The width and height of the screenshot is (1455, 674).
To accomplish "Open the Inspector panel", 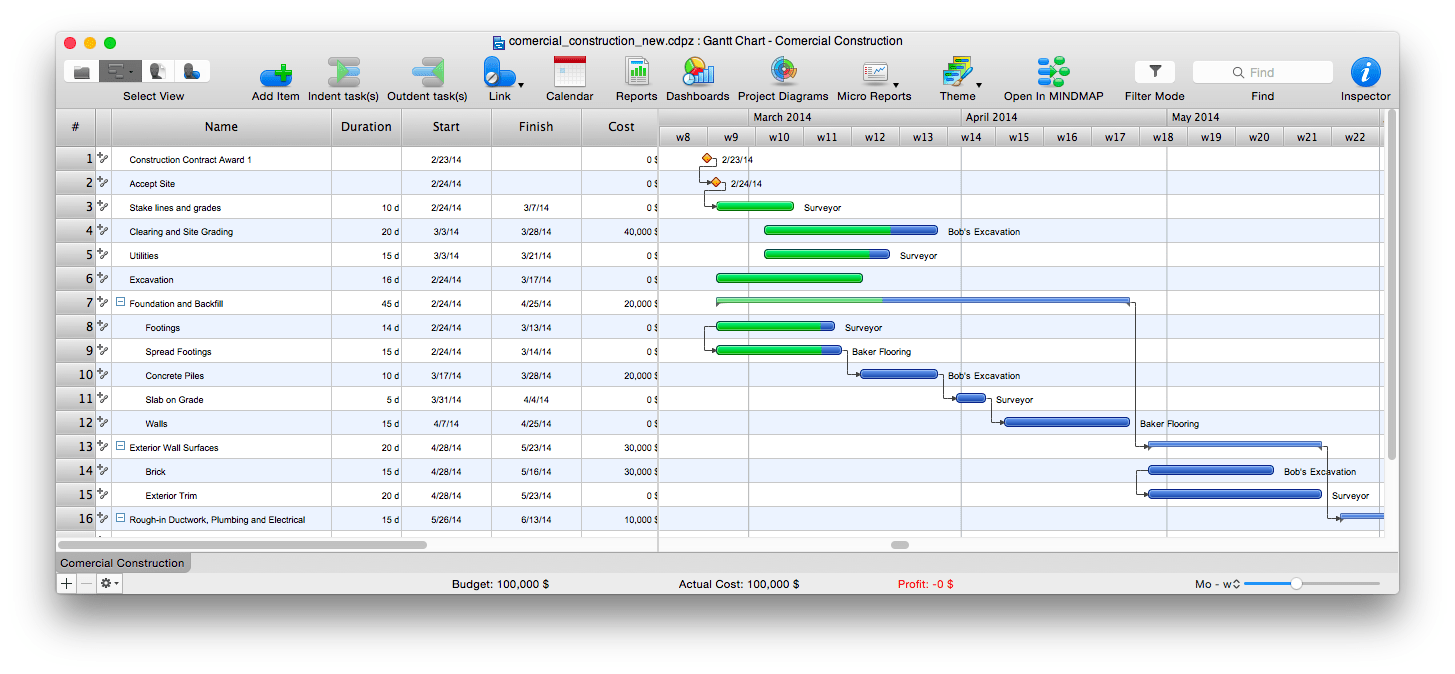I will coord(1365,73).
